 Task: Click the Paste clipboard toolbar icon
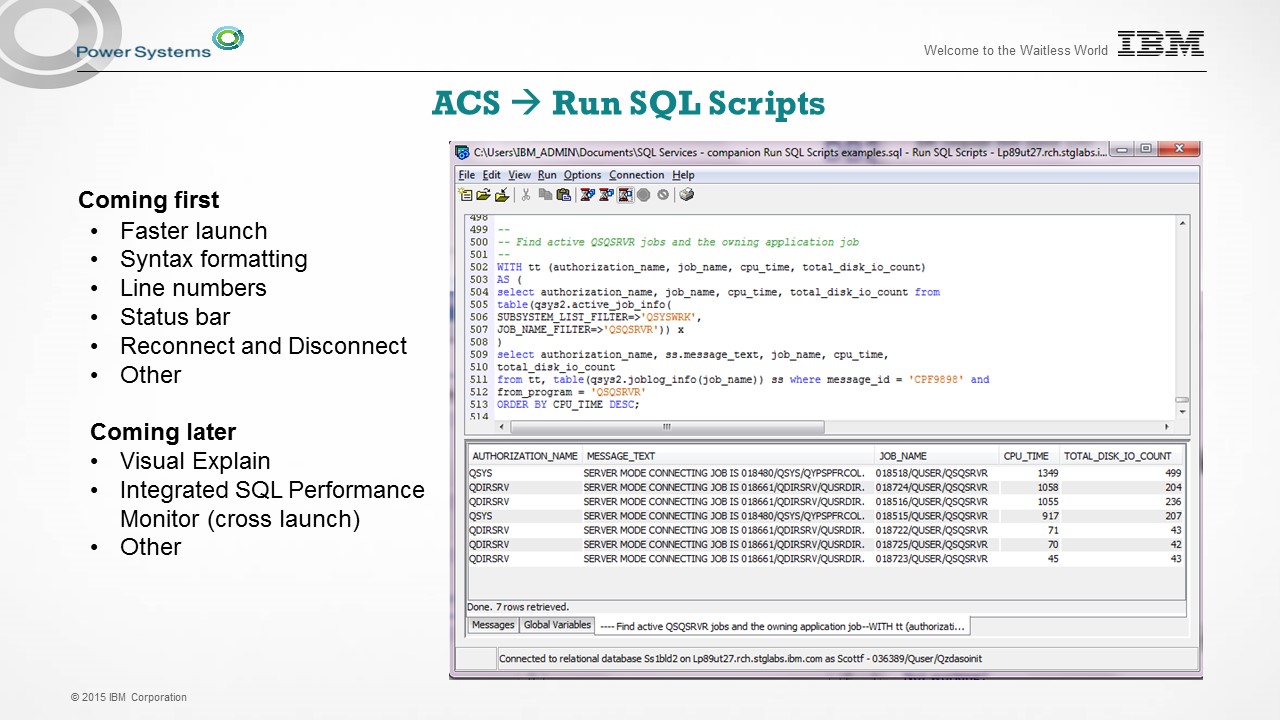click(x=563, y=195)
